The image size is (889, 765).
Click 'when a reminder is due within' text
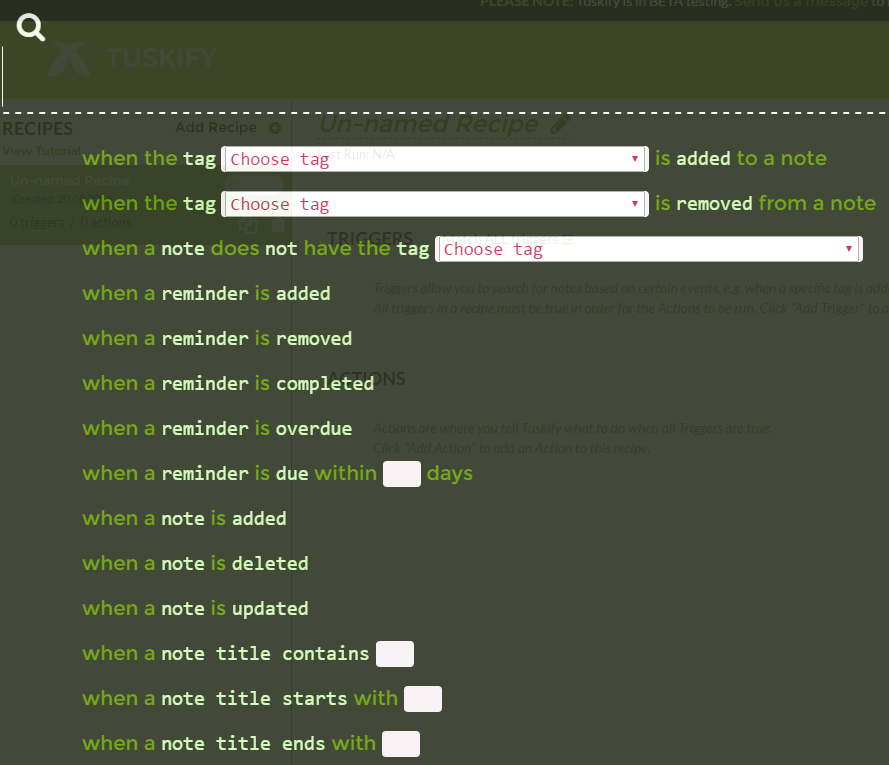(230, 473)
